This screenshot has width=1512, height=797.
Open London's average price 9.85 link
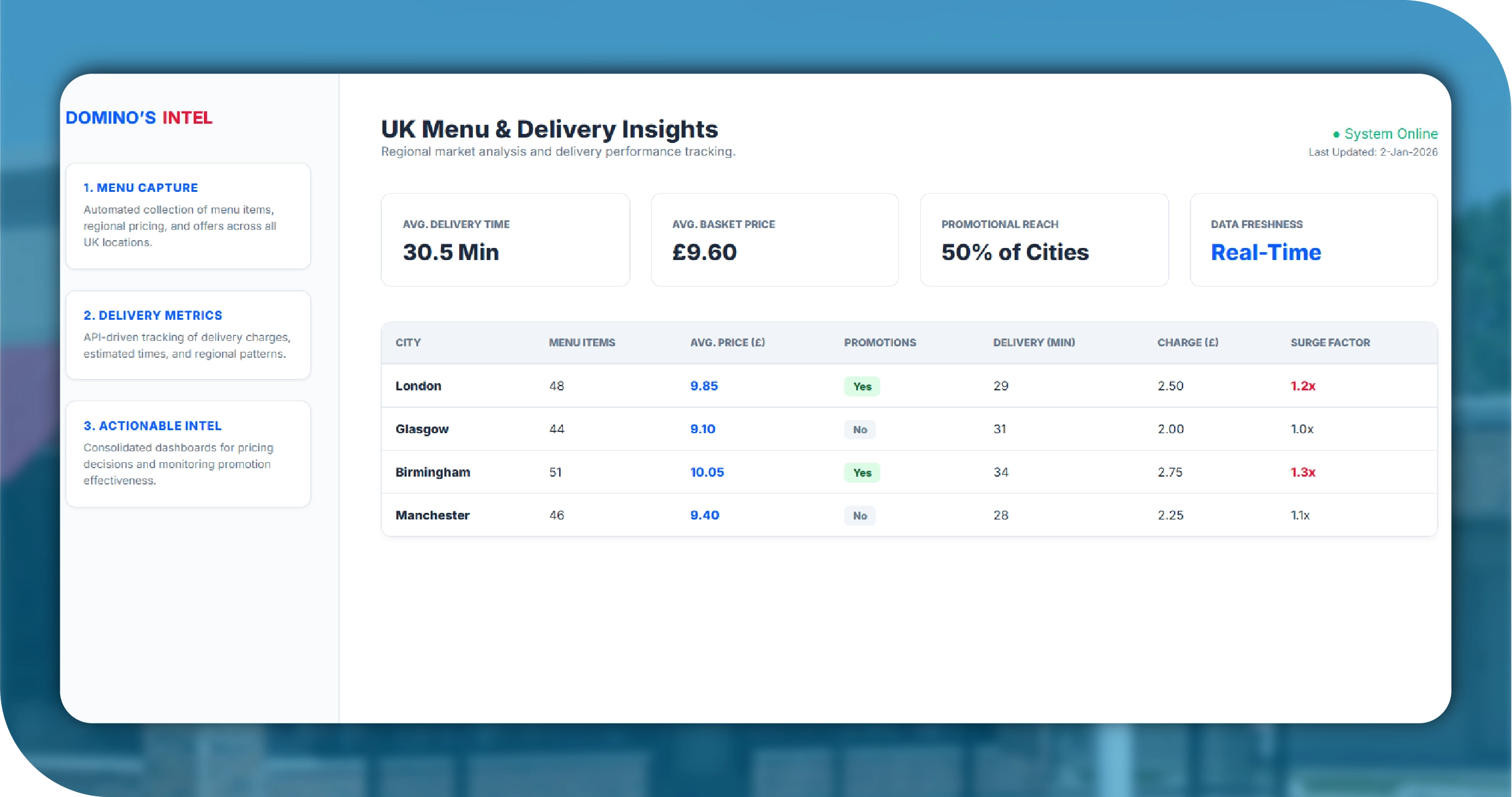pyautogui.click(x=704, y=386)
